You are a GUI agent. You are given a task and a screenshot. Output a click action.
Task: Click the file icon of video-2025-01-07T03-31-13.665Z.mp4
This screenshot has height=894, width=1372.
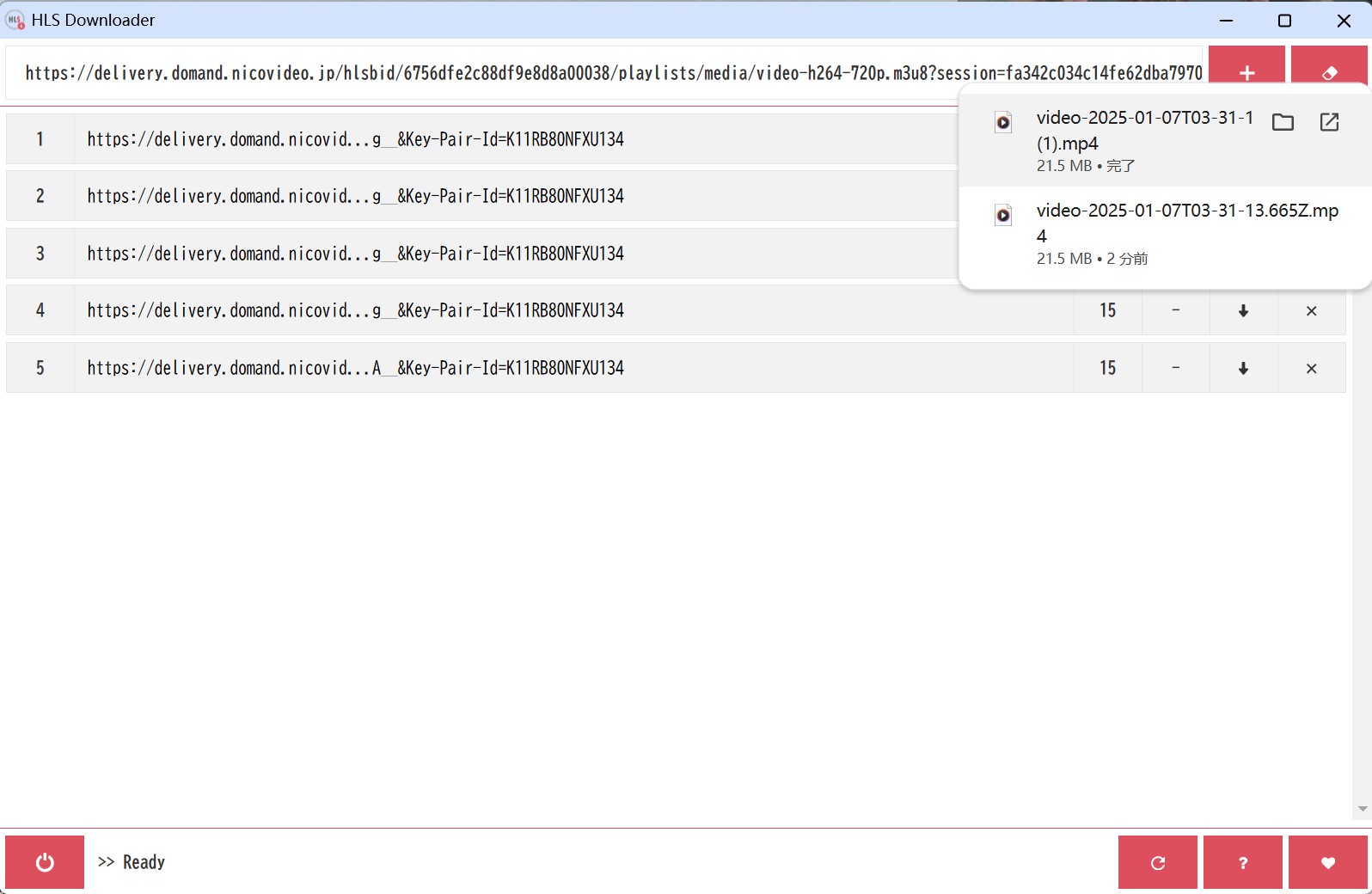point(1003,215)
